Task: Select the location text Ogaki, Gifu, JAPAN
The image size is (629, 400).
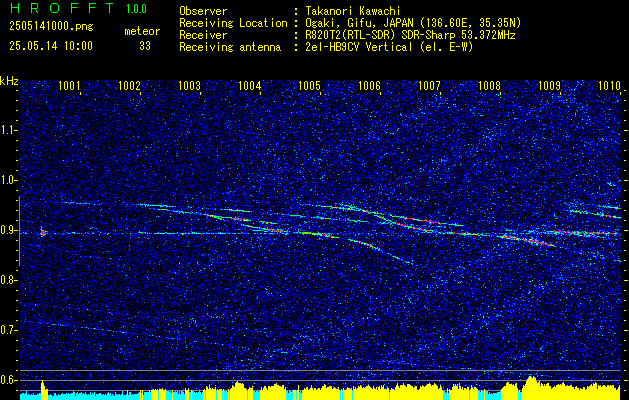Action: point(362,23)
